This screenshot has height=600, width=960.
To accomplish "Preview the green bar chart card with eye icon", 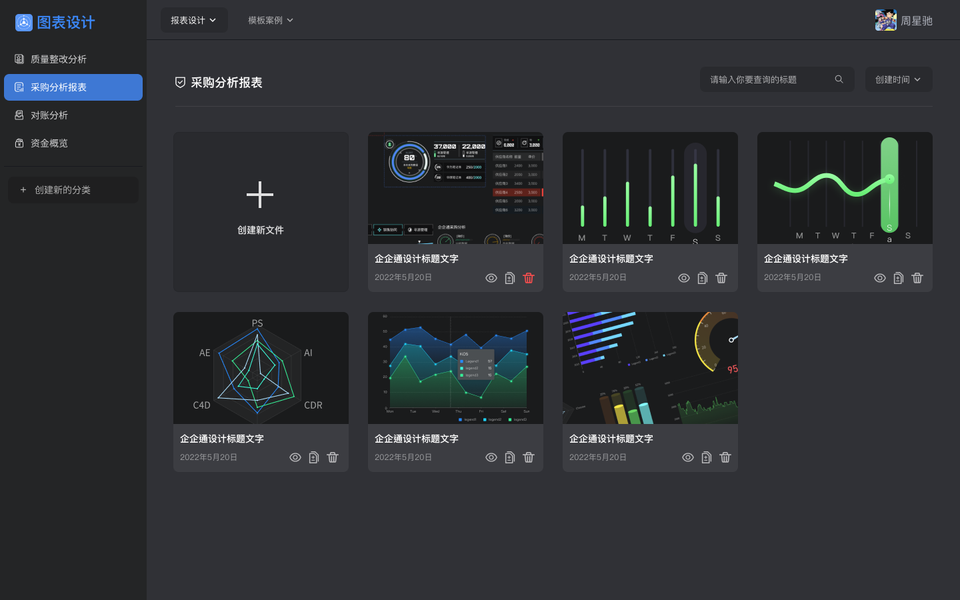I will [x=684, y=278].
